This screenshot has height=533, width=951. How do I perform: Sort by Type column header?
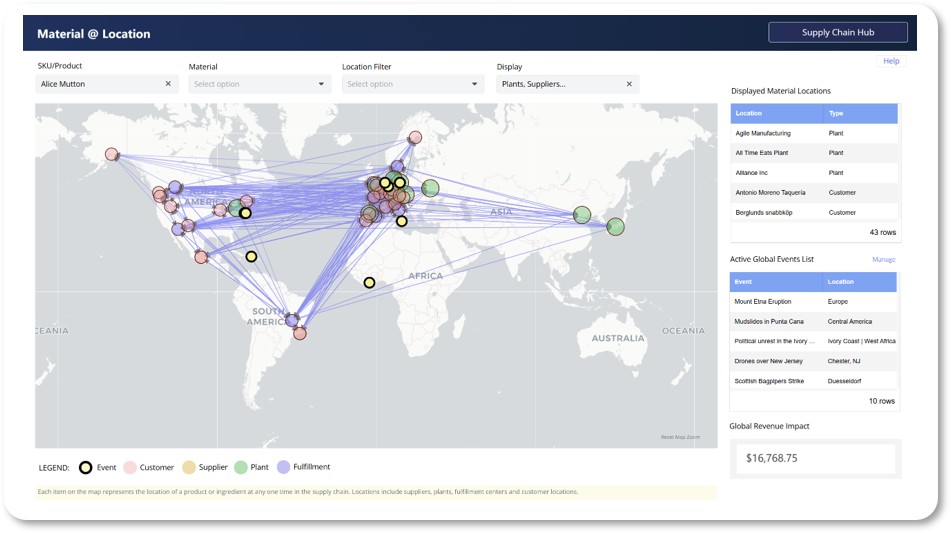click(860, 113)
